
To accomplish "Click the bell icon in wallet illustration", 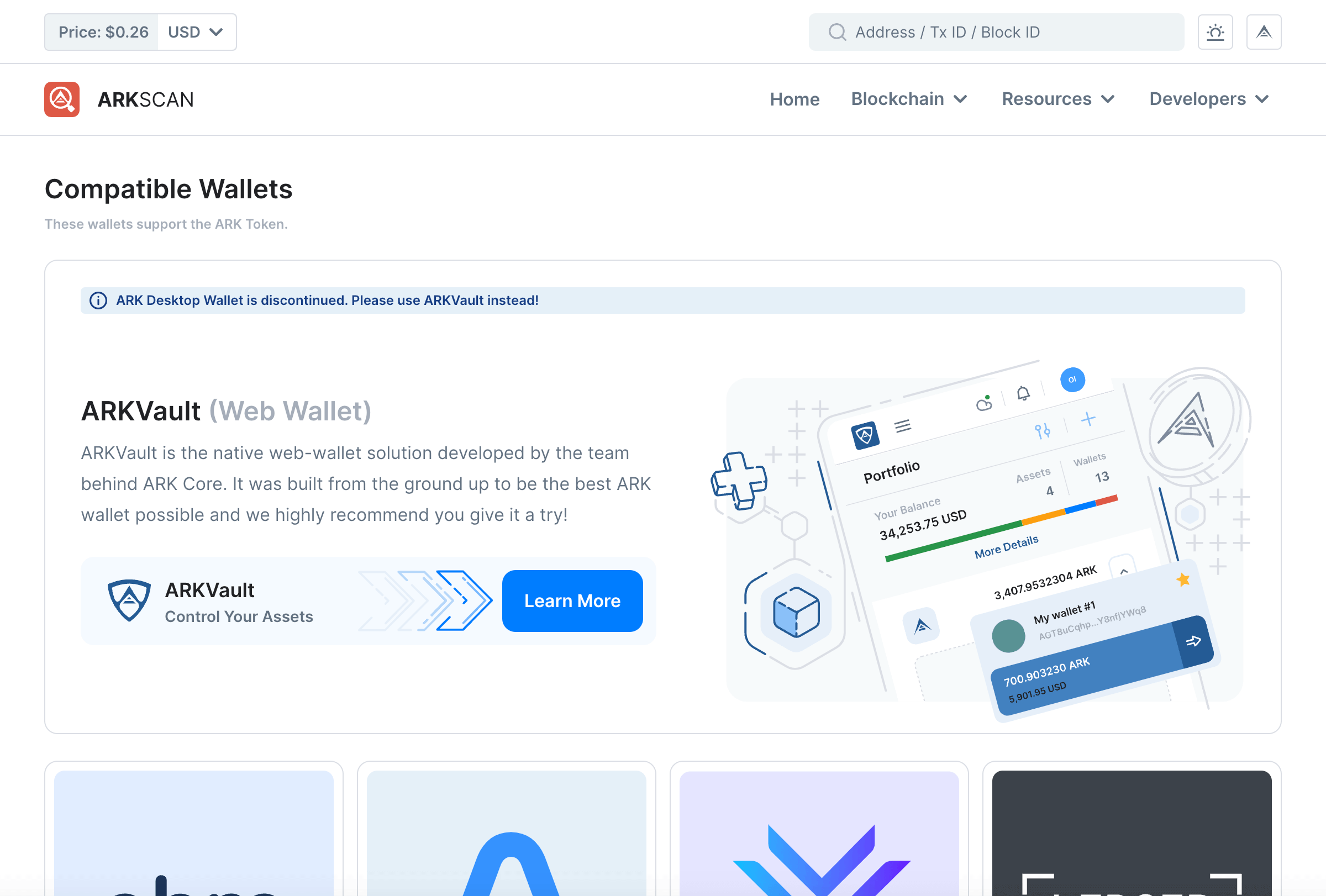I will pos(1023,393).
